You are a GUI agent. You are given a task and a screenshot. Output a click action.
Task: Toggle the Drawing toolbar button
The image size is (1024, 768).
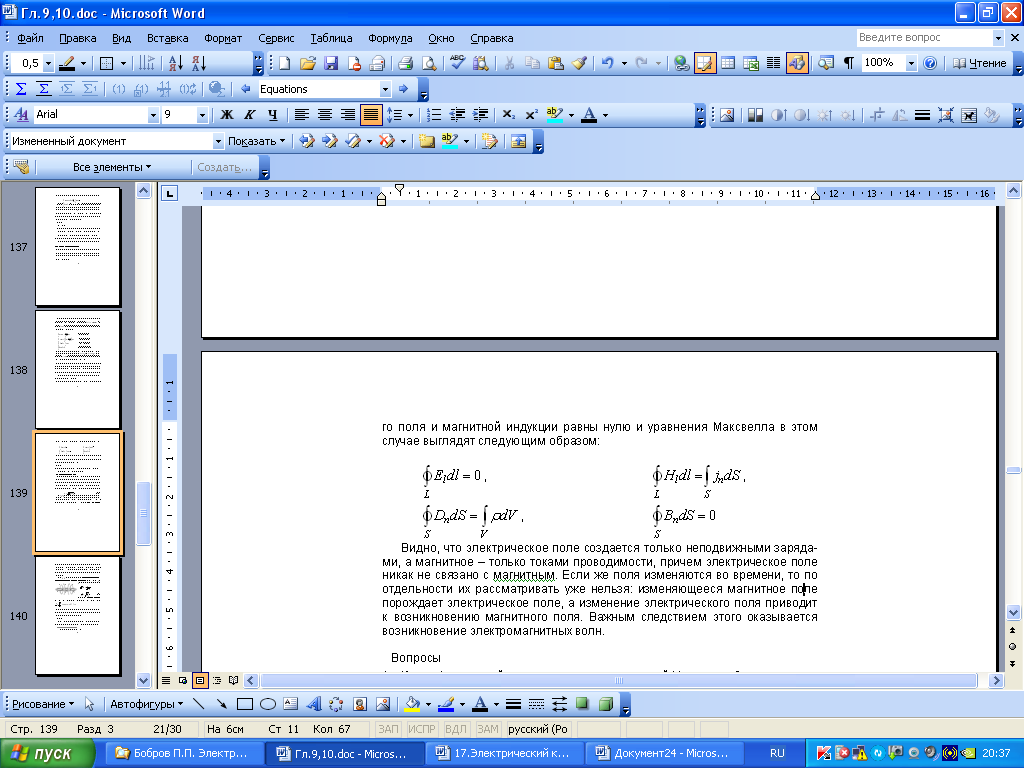(x=797, y=63)
